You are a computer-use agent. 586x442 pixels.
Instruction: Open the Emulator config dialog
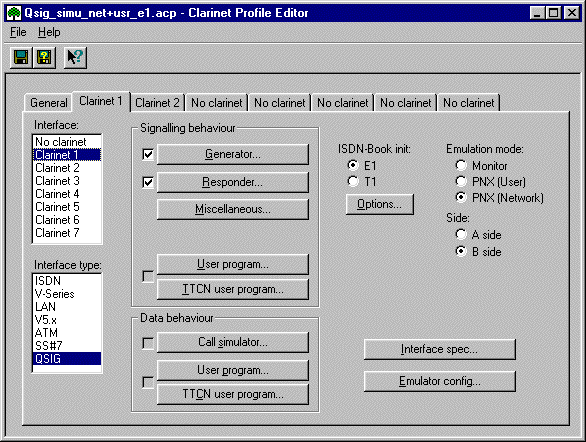coord(440,381)
